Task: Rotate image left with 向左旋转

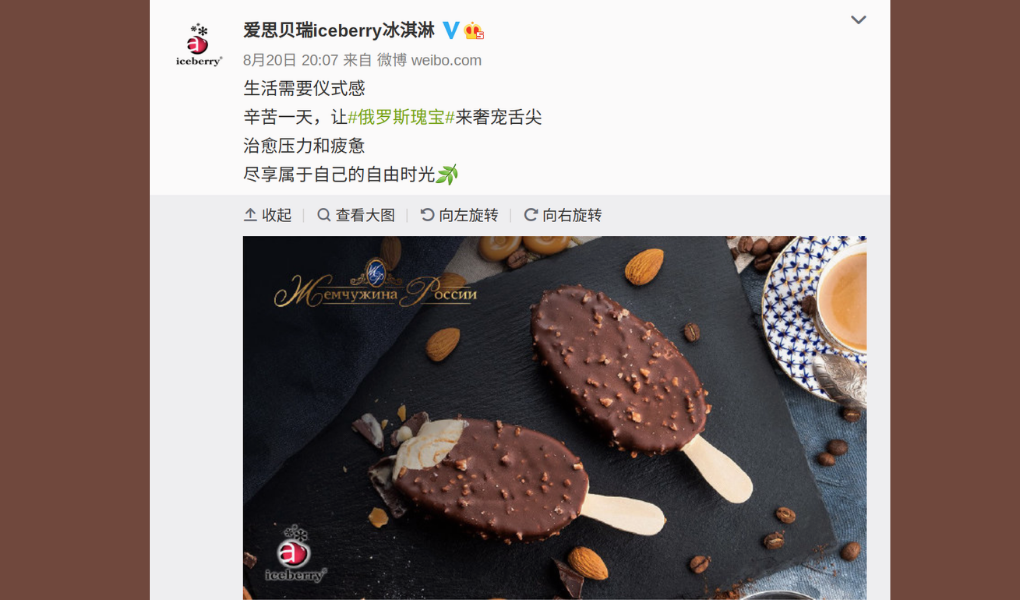Action: point(459,215)
